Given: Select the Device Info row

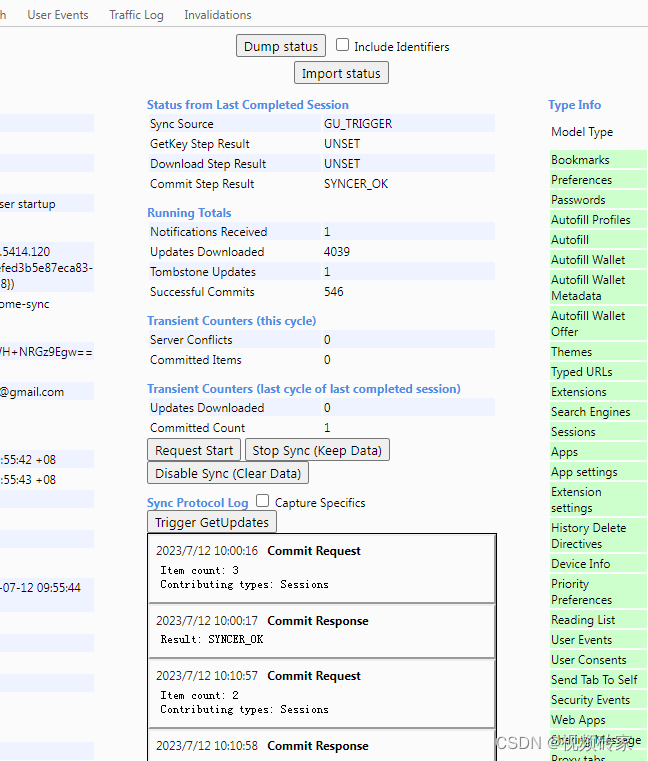Looking at the screenshot, I should point(598,563).
